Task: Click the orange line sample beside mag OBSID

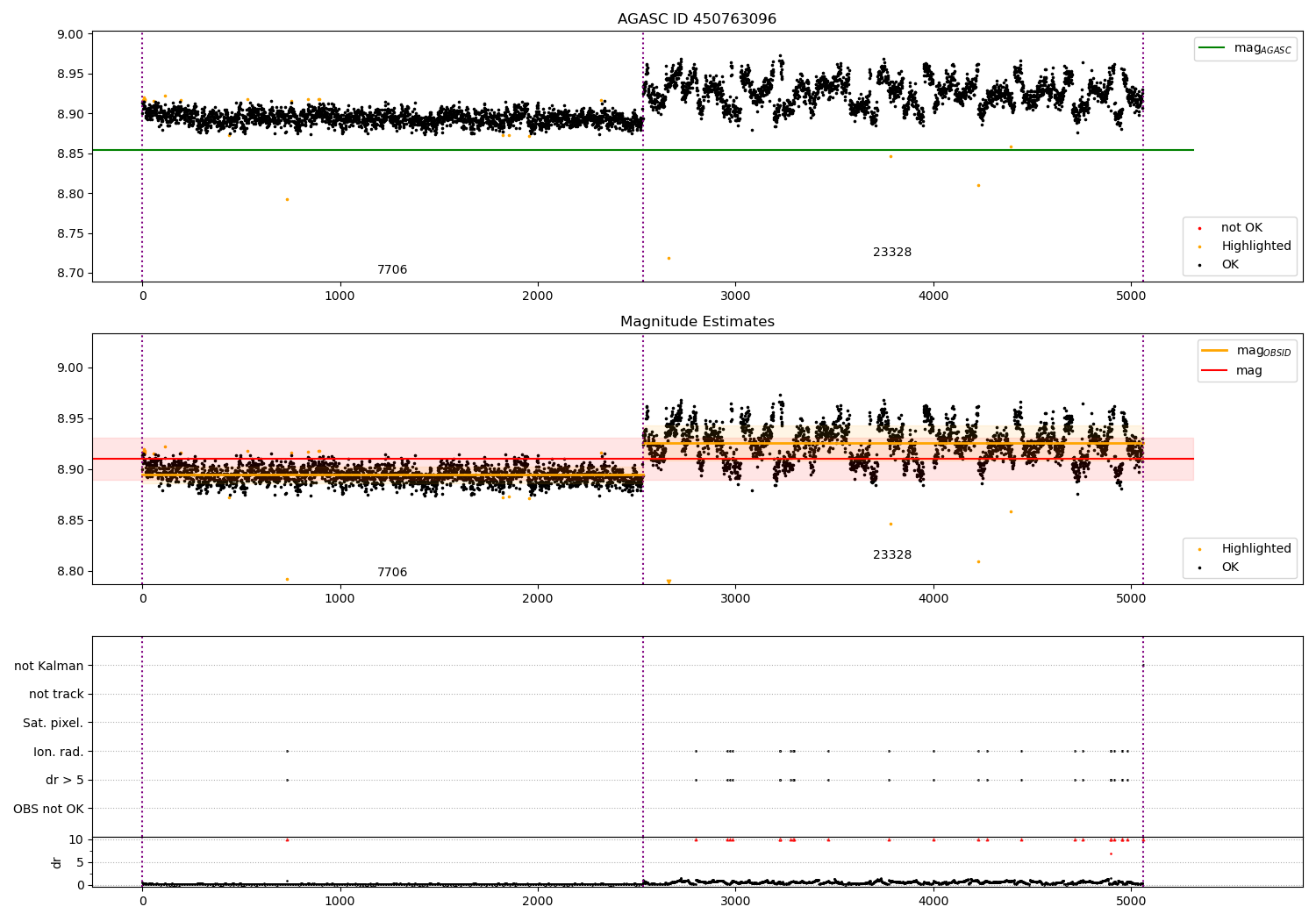Action: 1214,351
